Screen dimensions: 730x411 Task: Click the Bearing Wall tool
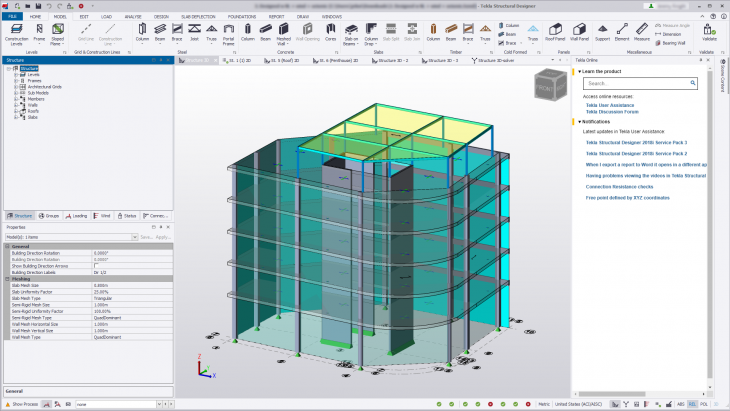670,43
